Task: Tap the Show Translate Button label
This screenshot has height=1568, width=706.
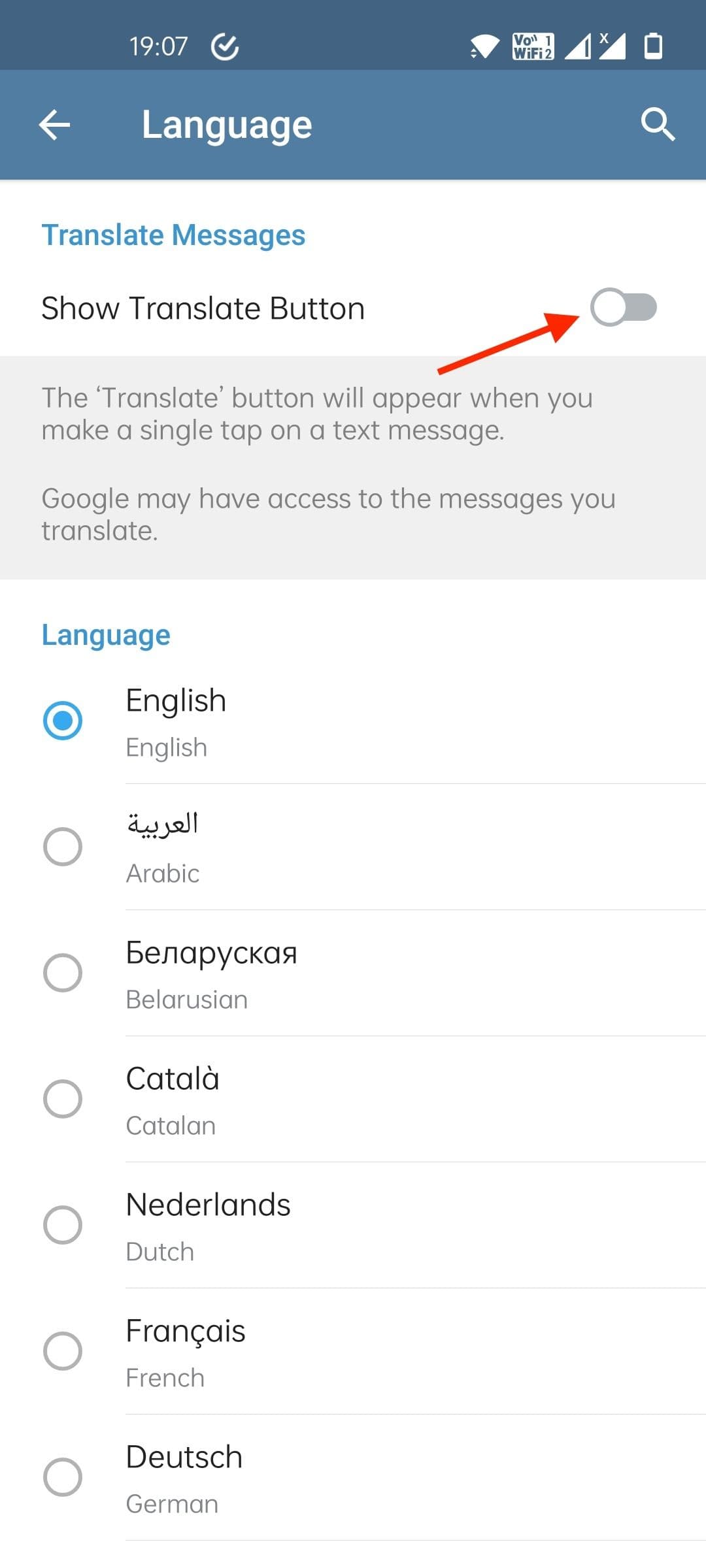Action: [203, 308]
